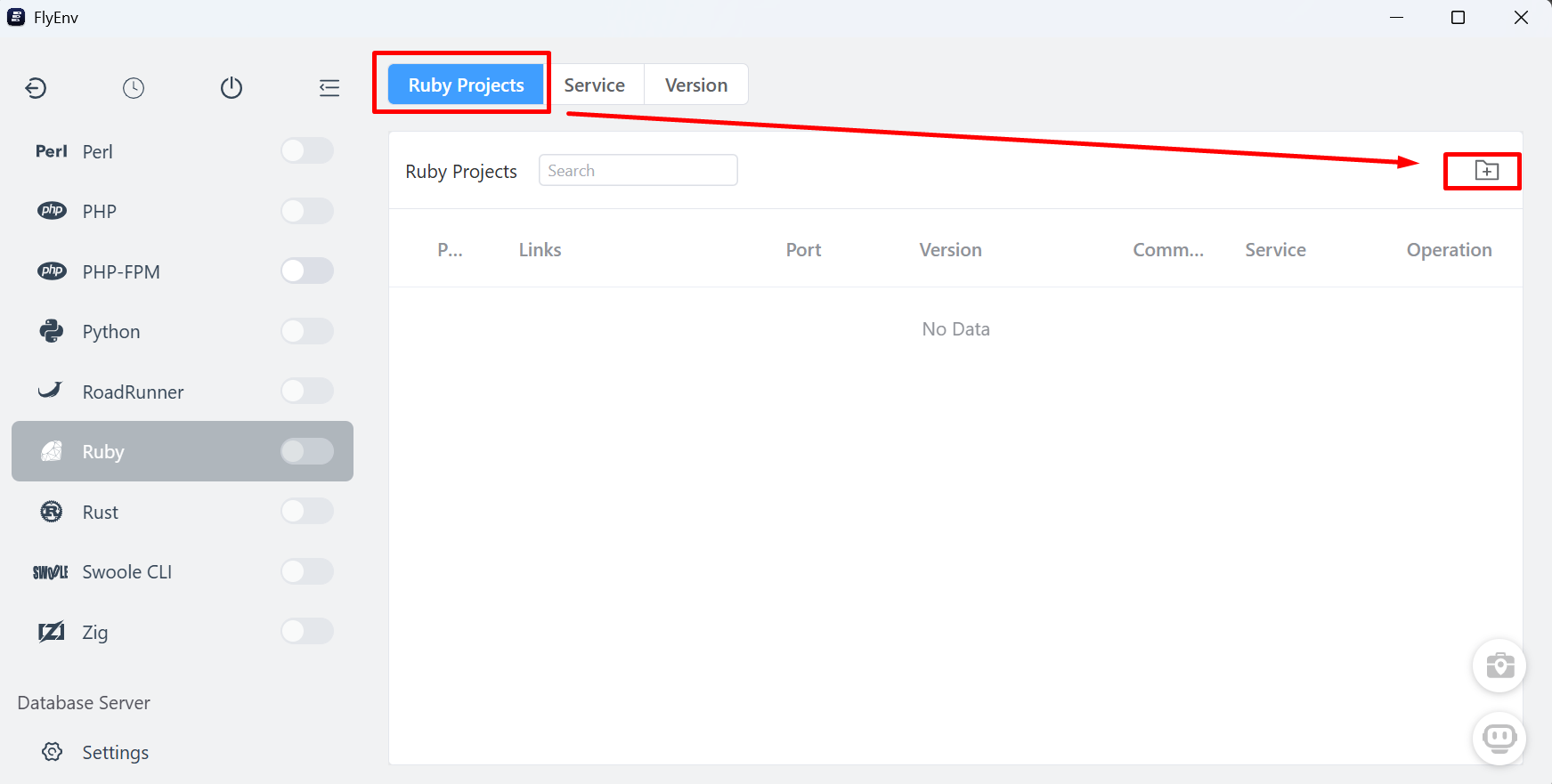Click the add project folder icon
The width and height of the screenshot is (1552, 784).
coord(1486,171)
